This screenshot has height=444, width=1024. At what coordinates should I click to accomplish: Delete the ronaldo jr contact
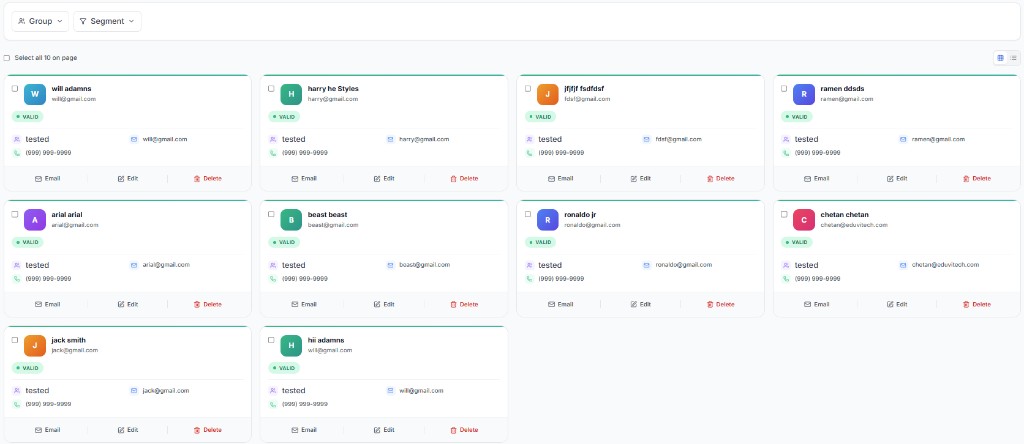tap(720, 304)
